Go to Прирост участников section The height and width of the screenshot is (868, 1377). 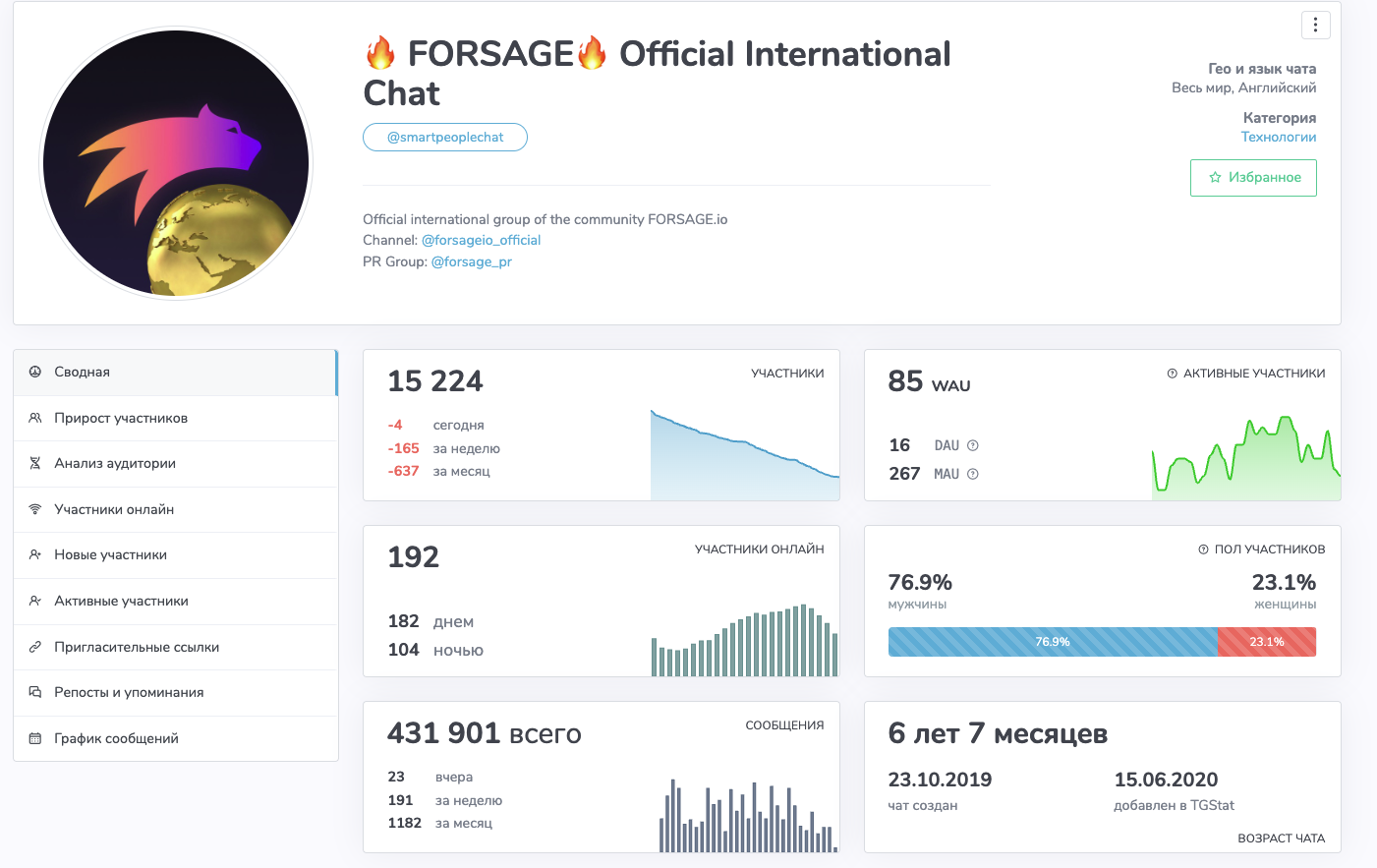coord(176,418)
